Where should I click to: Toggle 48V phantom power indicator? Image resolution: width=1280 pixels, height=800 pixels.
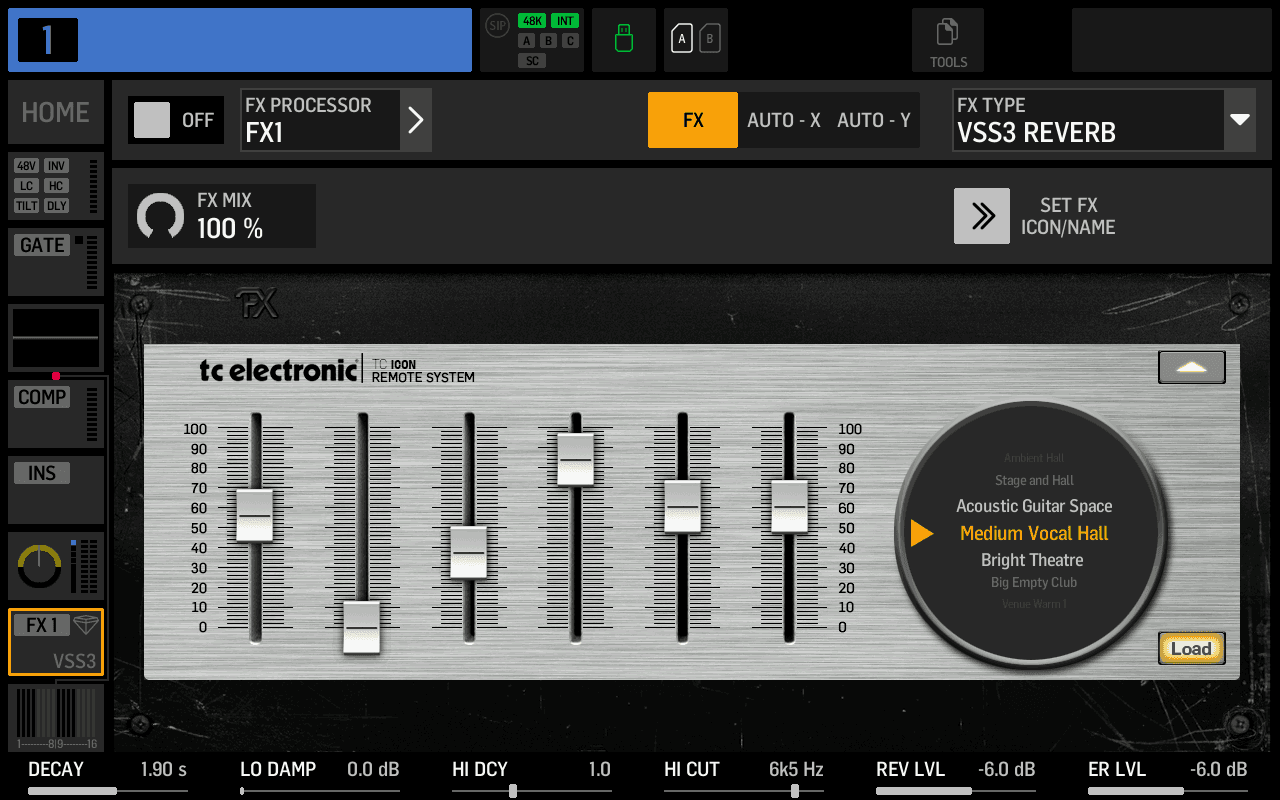[27, 166]
